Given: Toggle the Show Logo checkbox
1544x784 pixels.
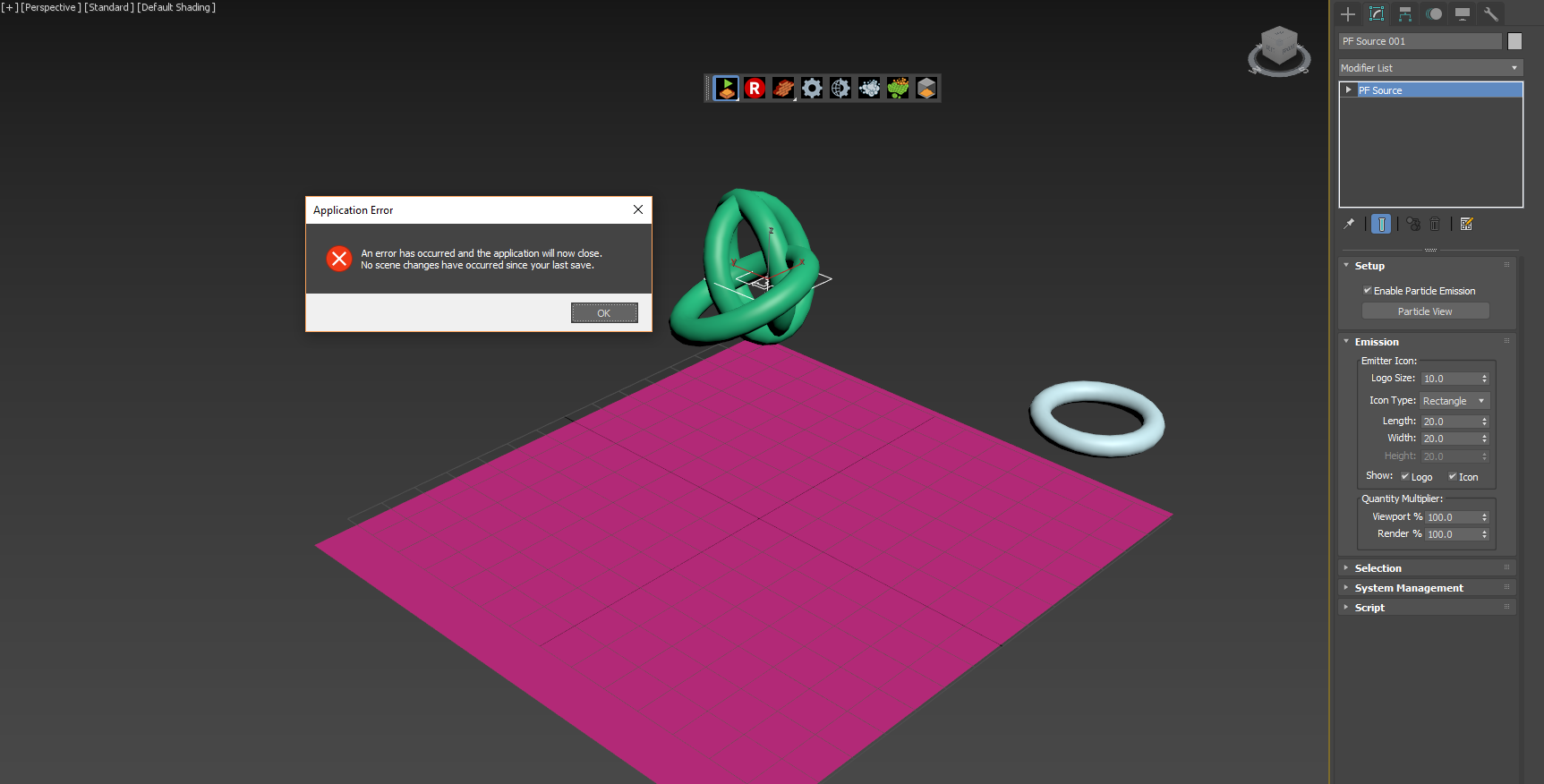Looking at the screenshot, I should point(1405,477).
